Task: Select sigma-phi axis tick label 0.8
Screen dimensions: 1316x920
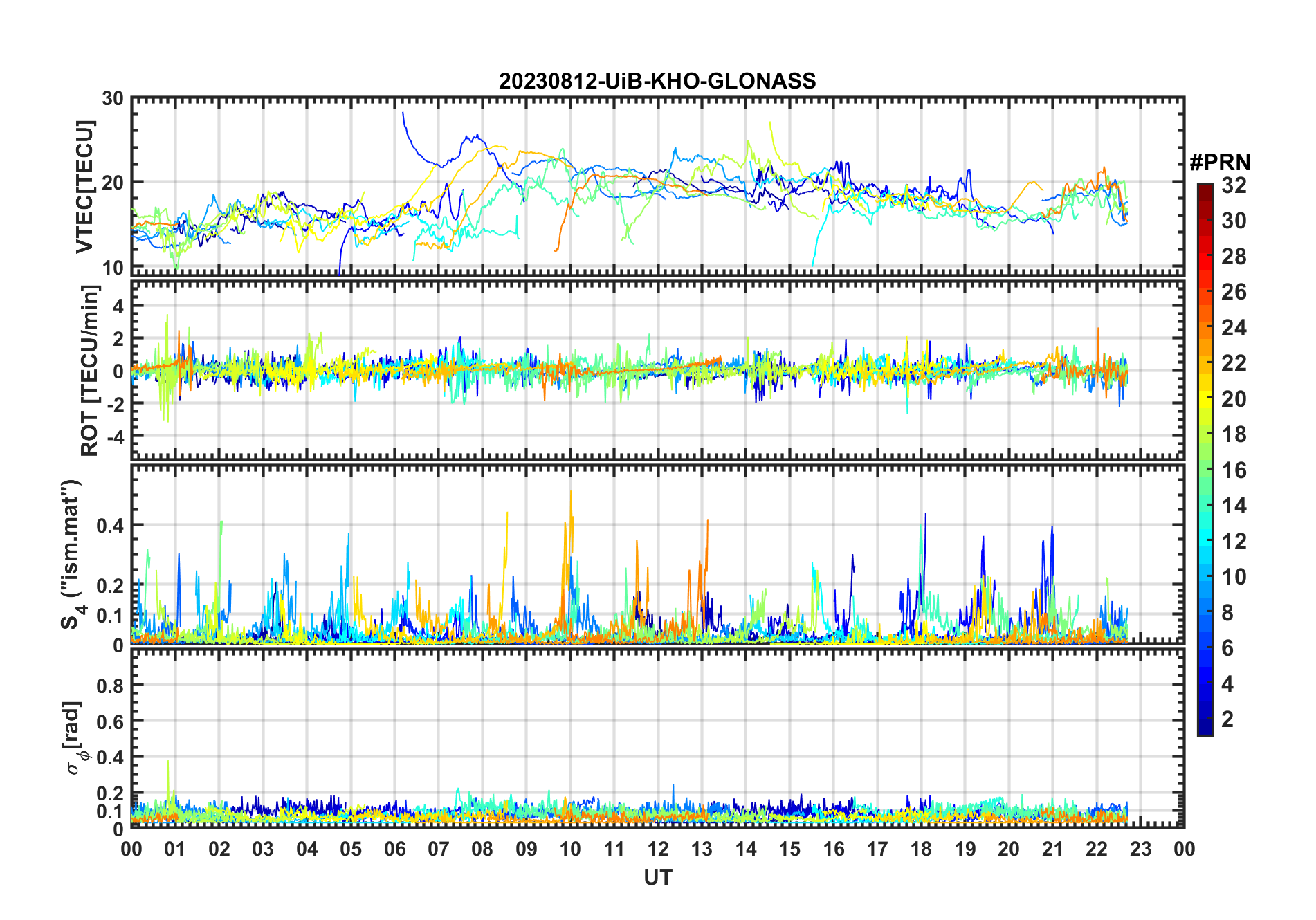Action: click(110, 686)
